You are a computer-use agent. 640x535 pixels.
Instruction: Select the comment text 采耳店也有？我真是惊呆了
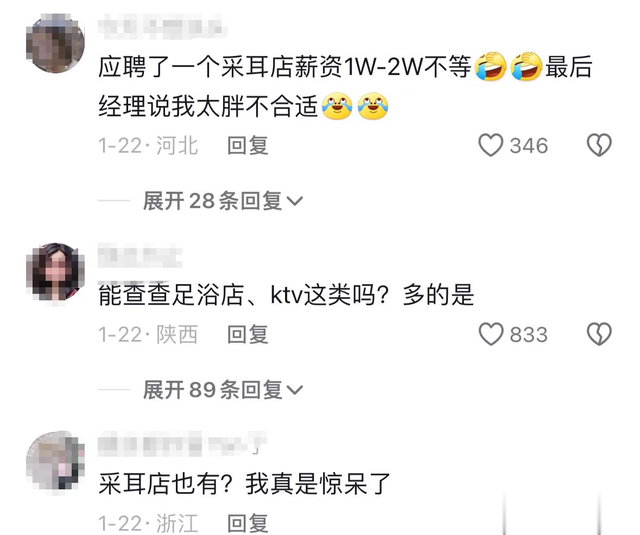point(244,484)
